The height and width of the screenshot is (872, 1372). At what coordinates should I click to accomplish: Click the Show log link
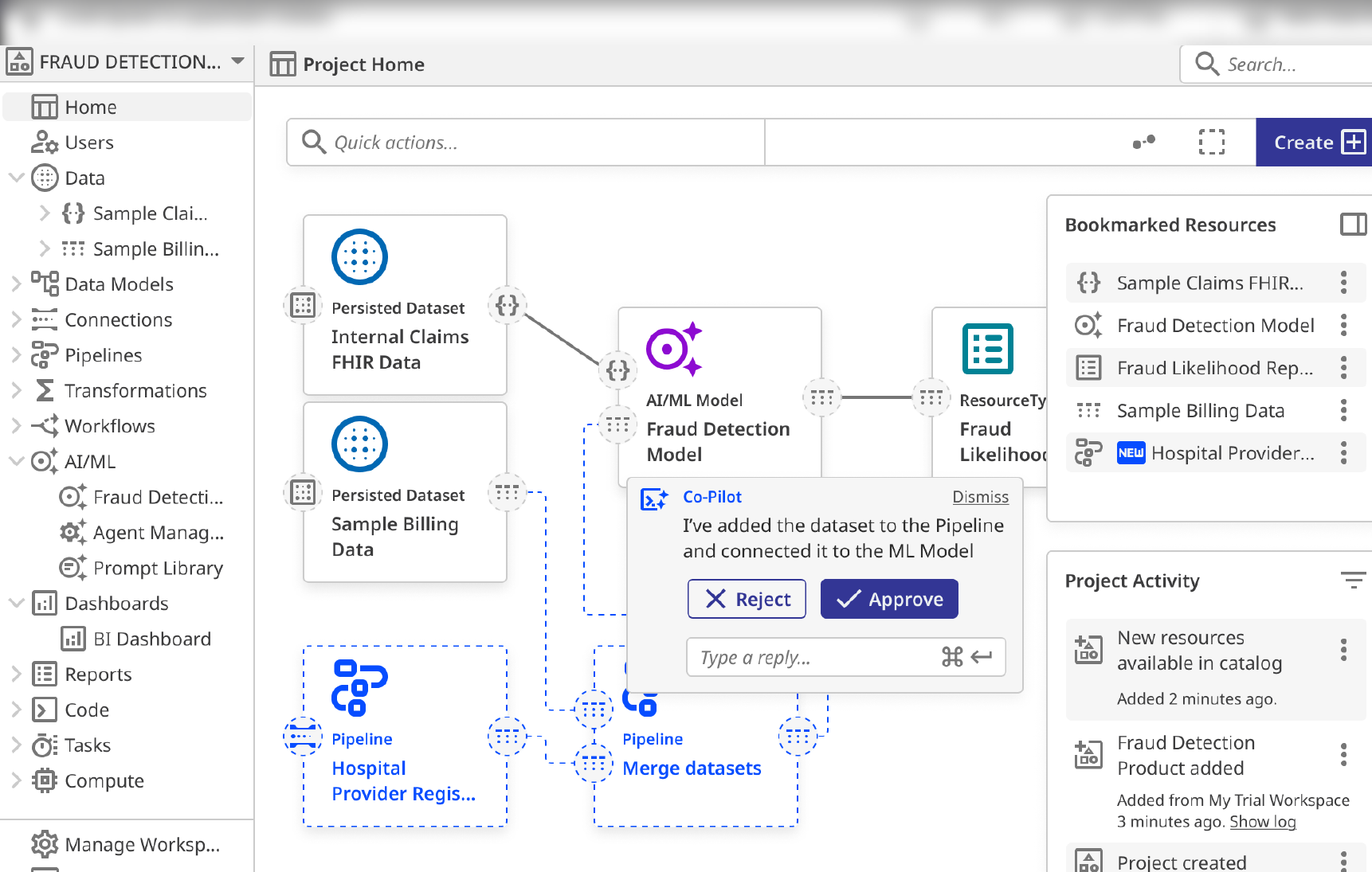click(1263, 822)
